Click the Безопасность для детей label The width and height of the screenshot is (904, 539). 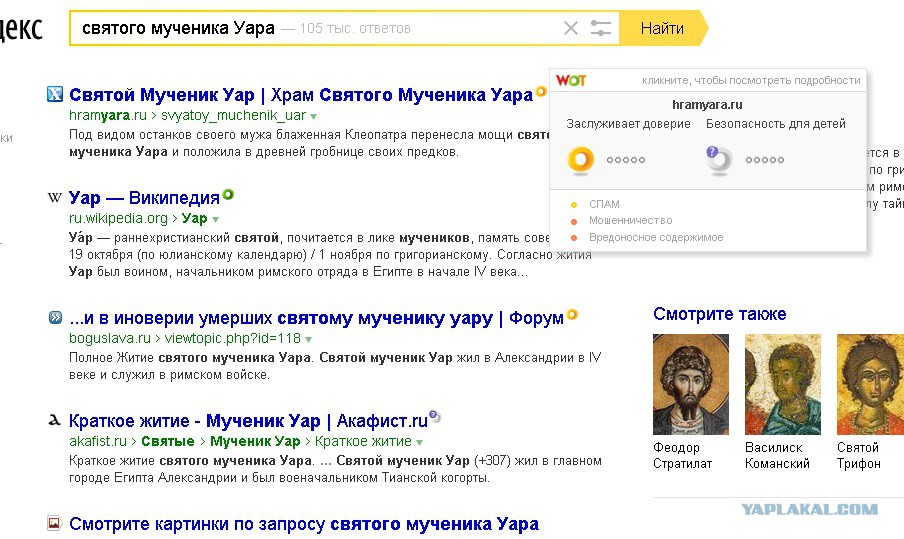[776, 123]
